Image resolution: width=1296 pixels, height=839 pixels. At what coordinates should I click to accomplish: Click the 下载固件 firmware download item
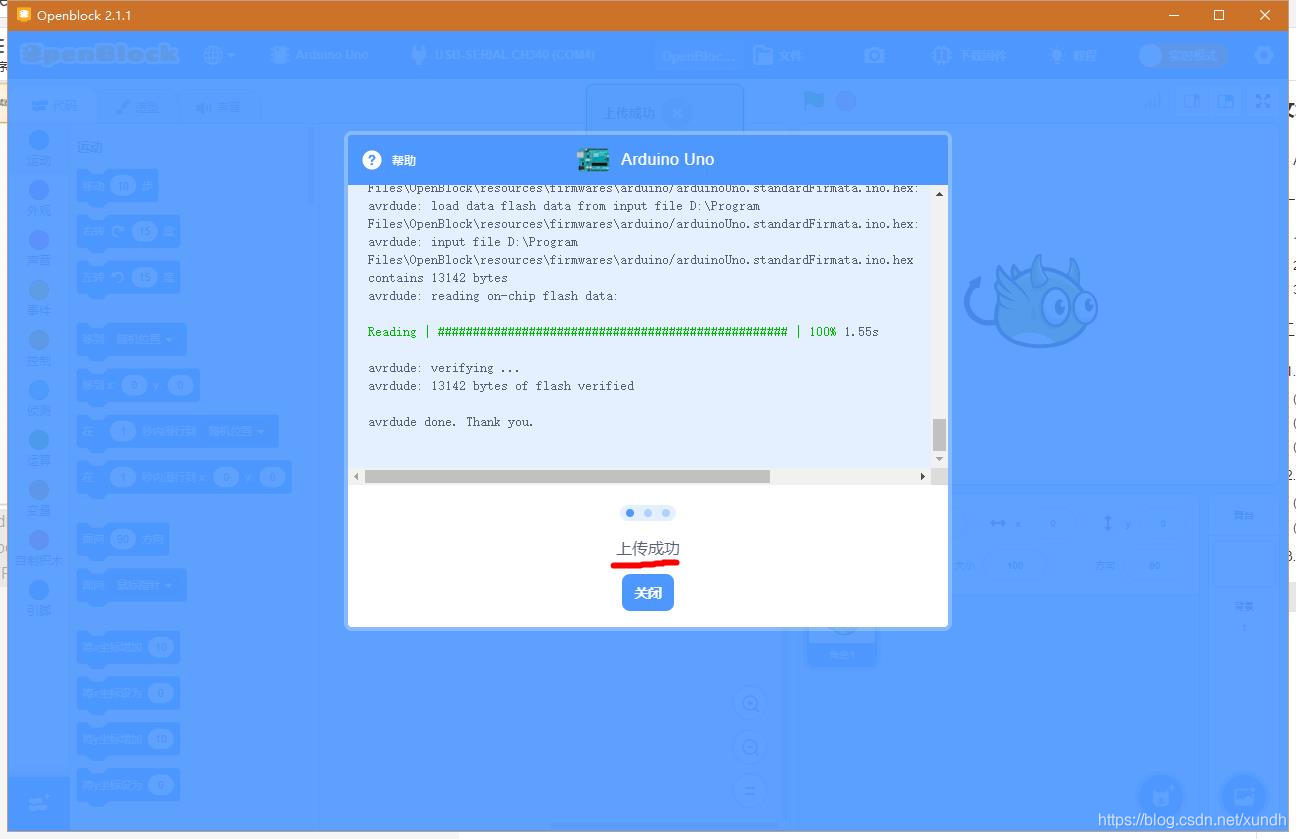pyautogui.click(x=969, y=56)
